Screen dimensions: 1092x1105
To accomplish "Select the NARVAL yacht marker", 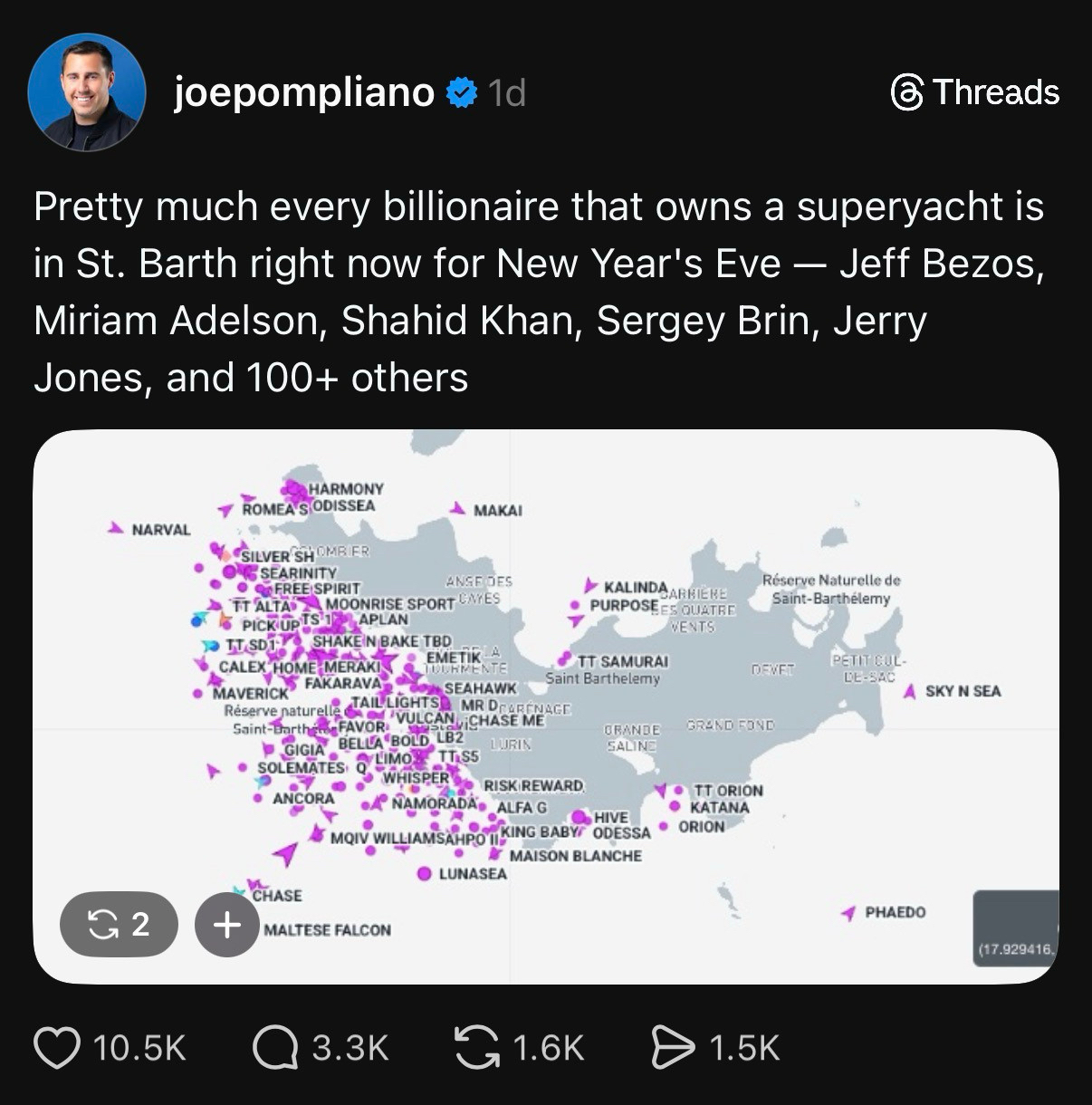I will pyautogui.click(x=116, y=527).
